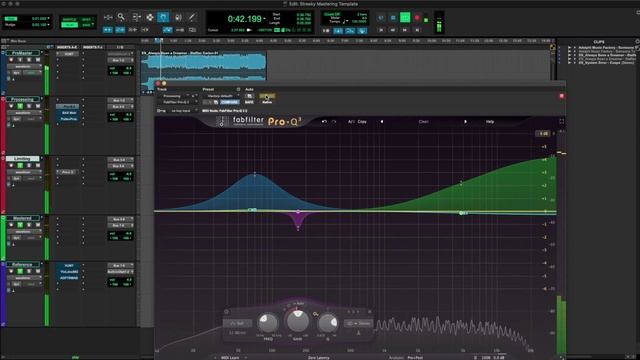Toggle the plugin BYPASS button
Screen dimensions: 640x360
(x=267, y=96)
